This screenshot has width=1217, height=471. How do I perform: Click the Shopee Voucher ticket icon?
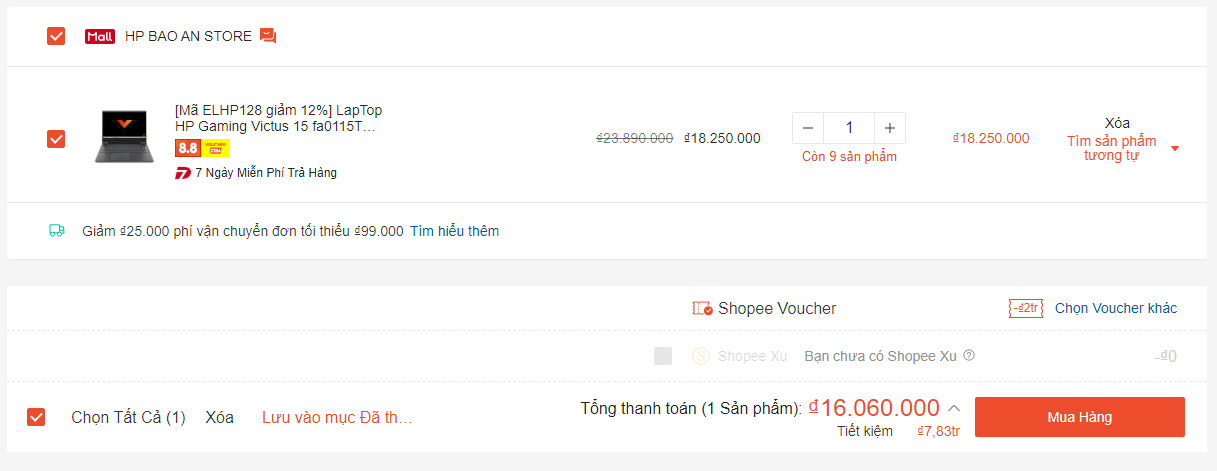[x=703, y=308]
